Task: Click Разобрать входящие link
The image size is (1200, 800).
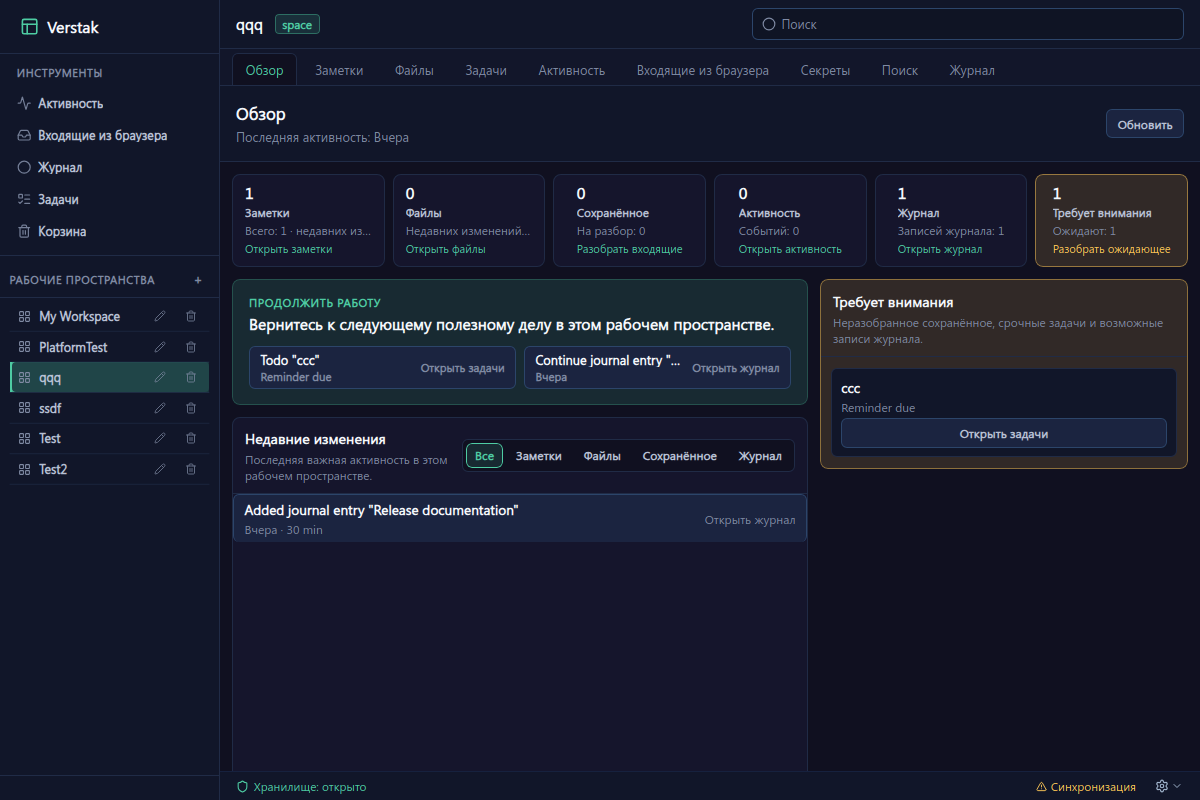Action: [630, 249]
